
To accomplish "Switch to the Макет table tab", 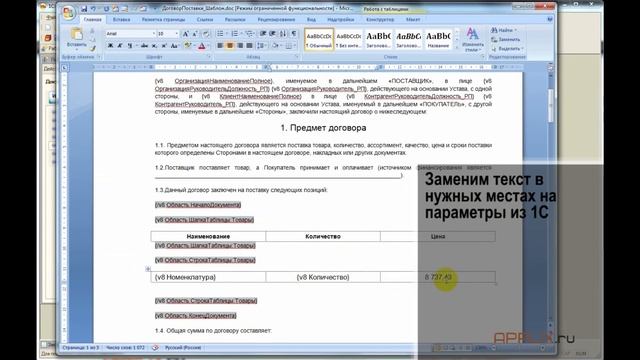I will tap(413, 19).
